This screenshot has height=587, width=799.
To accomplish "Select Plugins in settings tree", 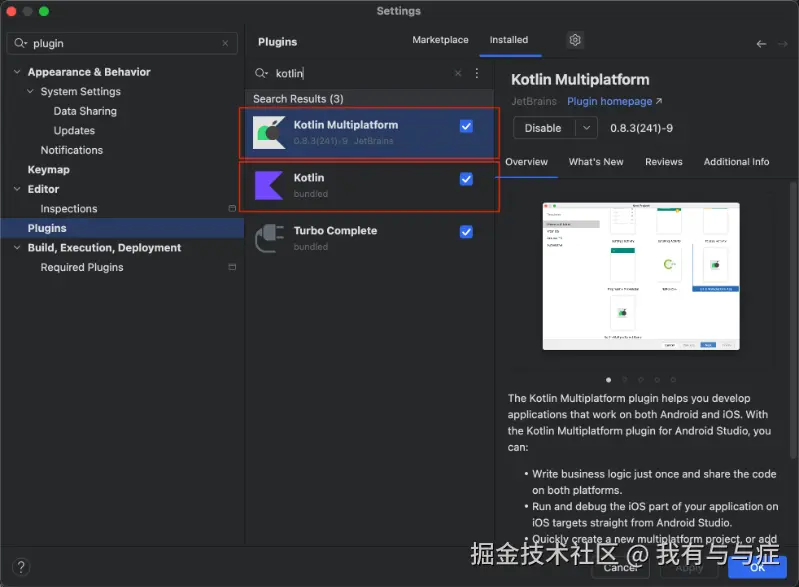I will coord(122,228).
